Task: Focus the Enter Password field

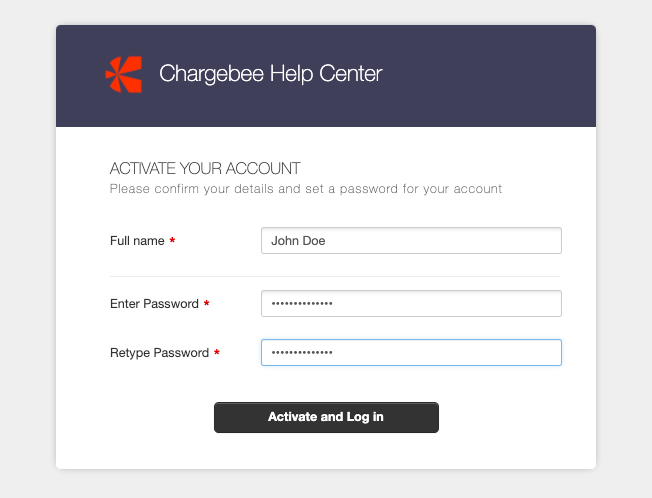Action: click(411, 303)
